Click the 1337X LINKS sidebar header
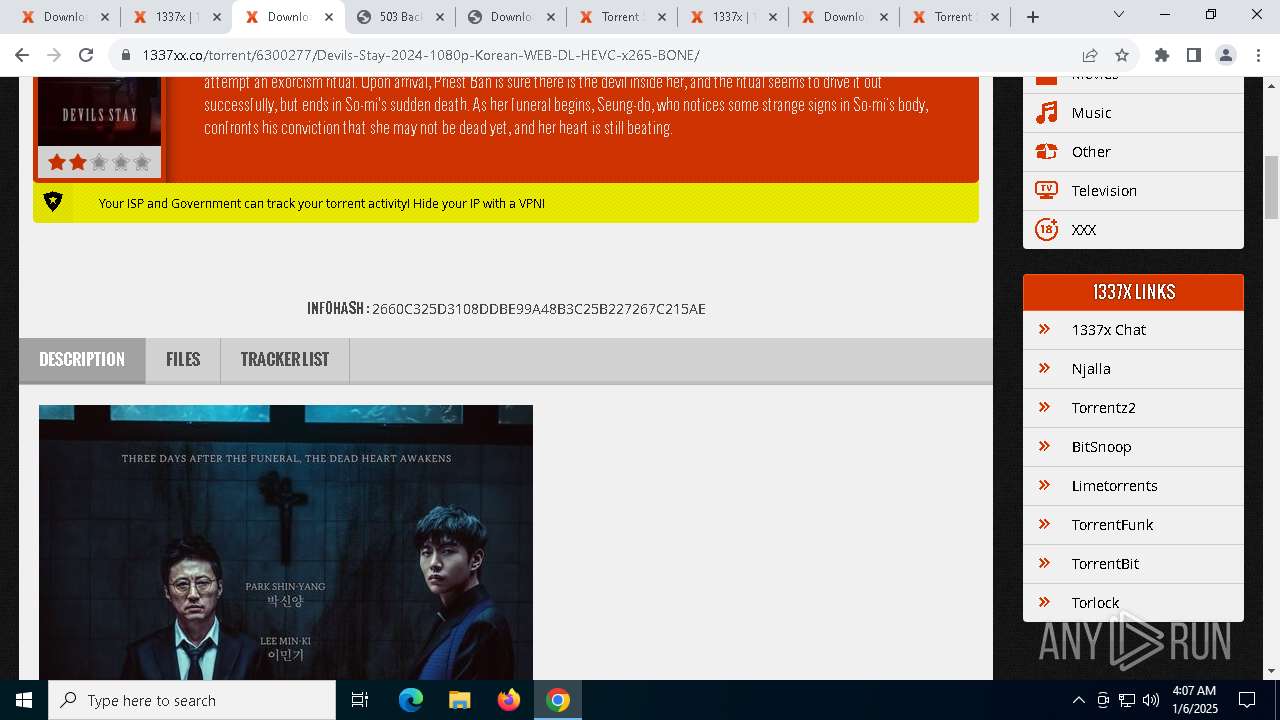 pyautogui.click(x=1133, y=292)
